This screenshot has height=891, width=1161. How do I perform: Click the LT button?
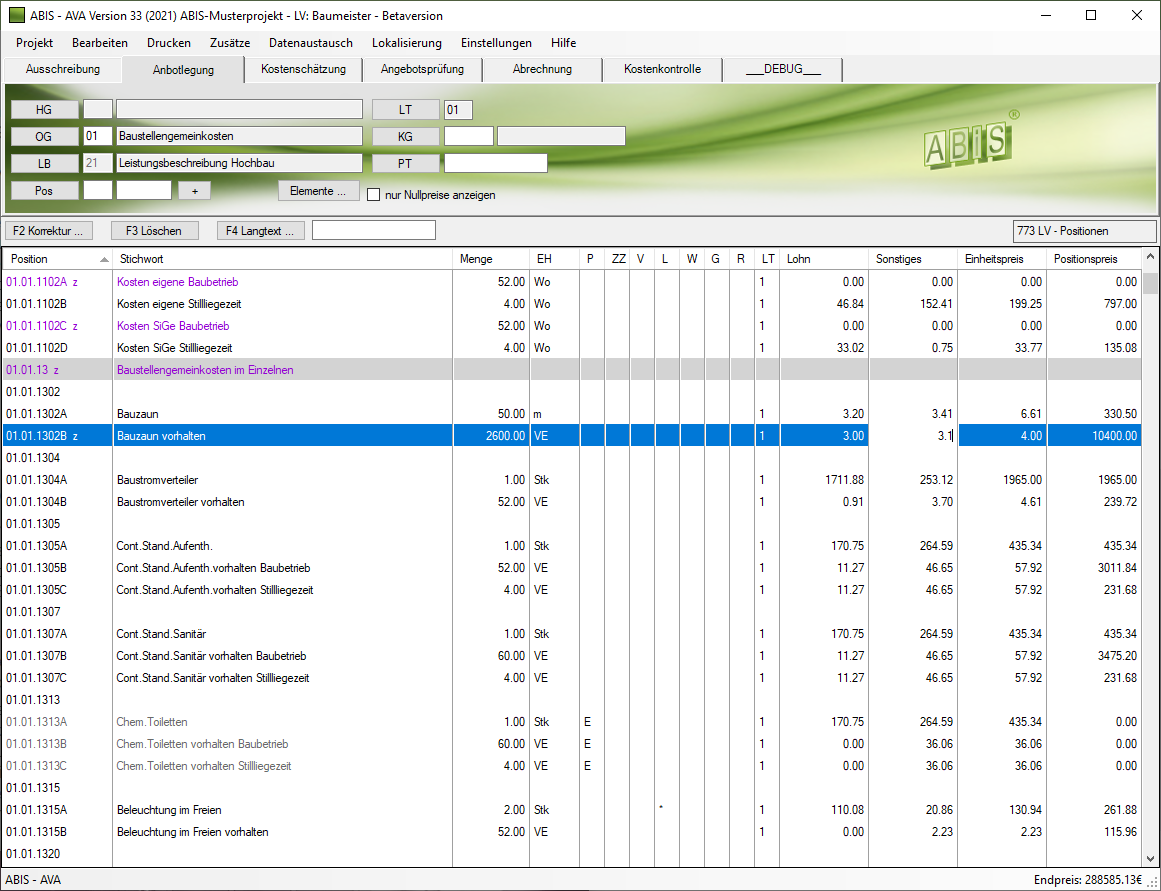[x=406, y=110]
